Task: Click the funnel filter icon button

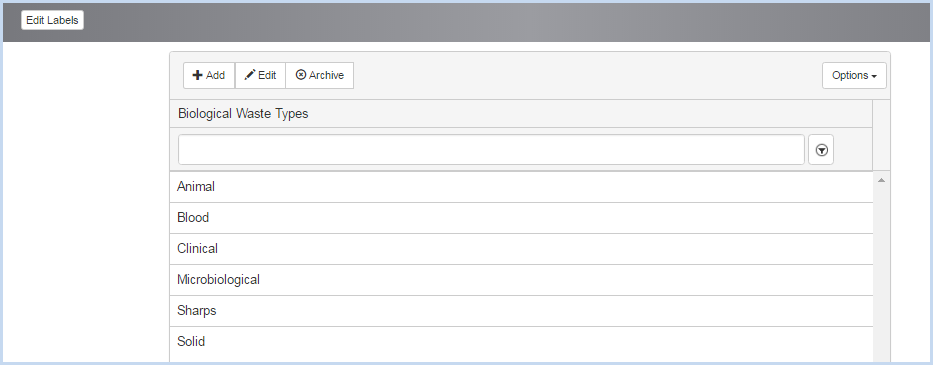Action: [821, 150]
